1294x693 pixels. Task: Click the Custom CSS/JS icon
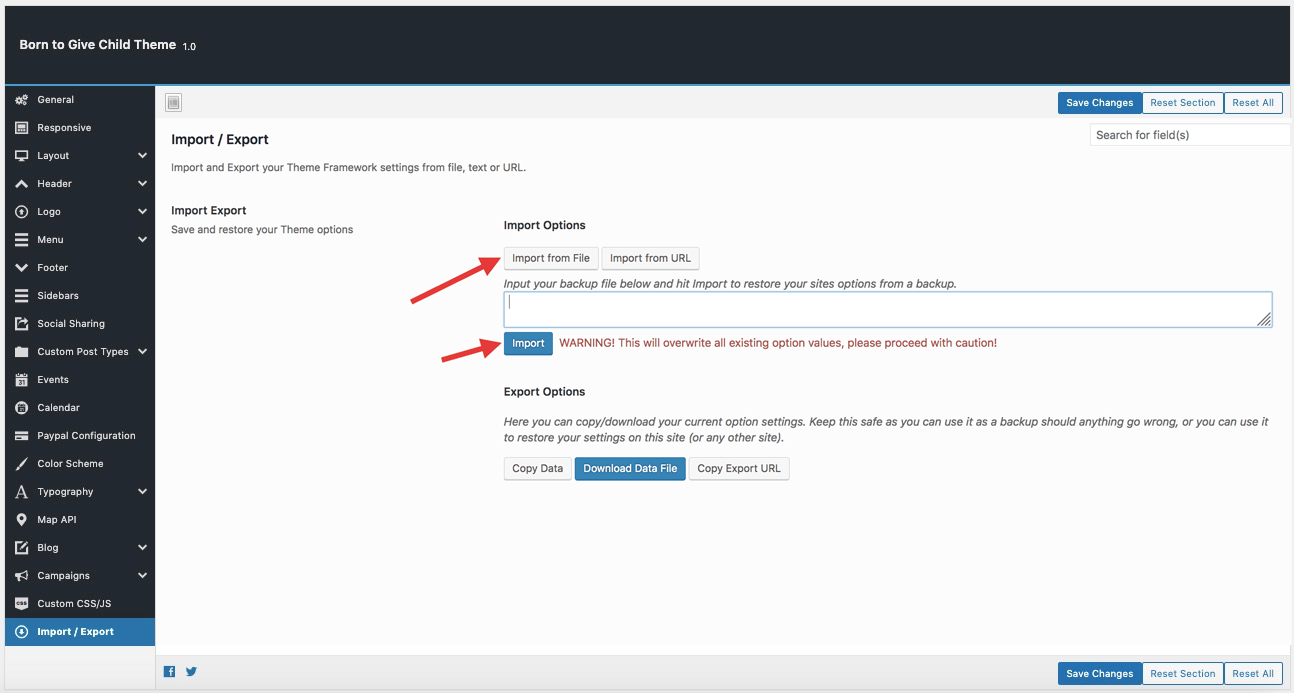(22, 604)
